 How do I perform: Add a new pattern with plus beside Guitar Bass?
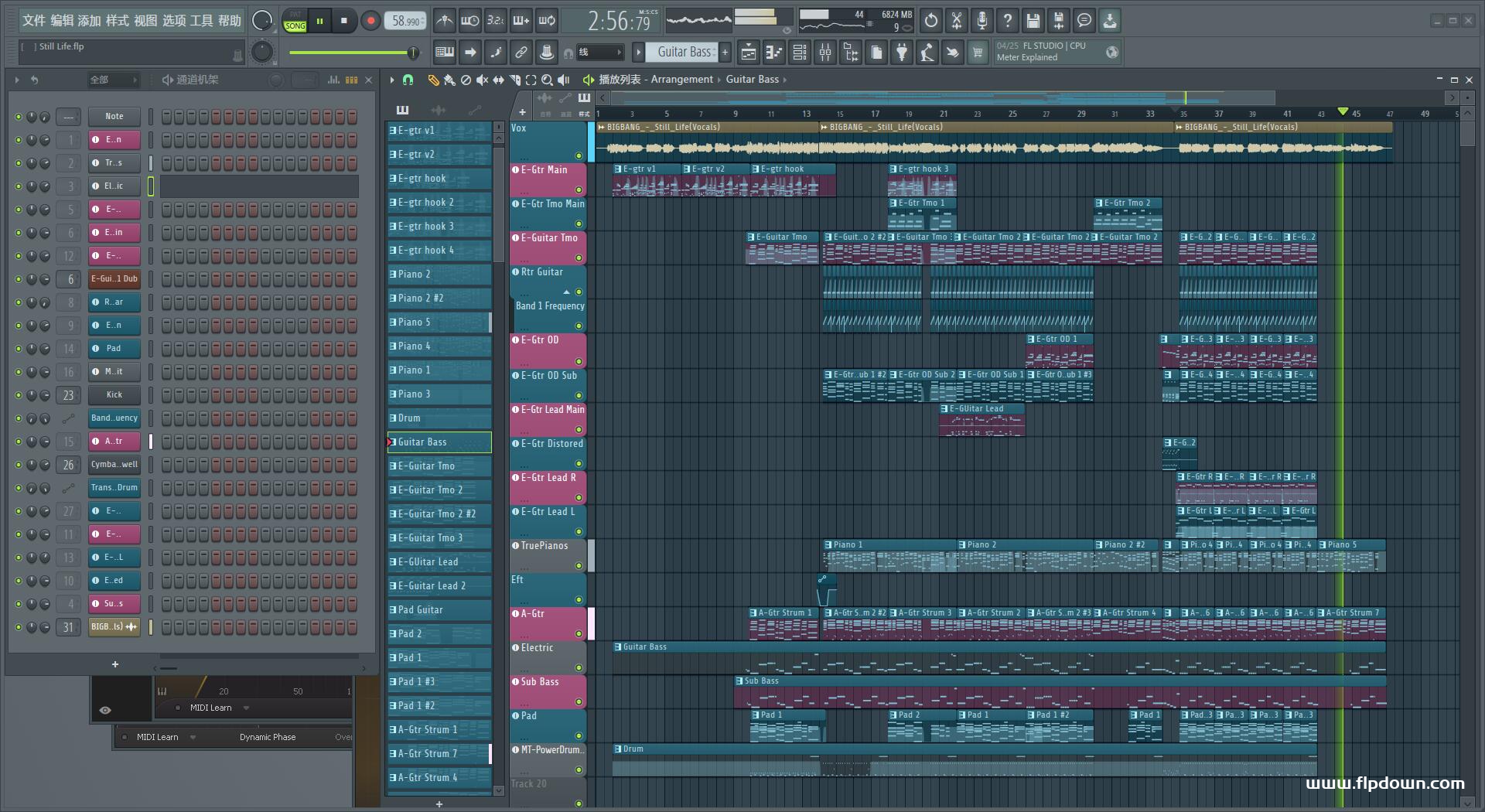tap(725, 53)
